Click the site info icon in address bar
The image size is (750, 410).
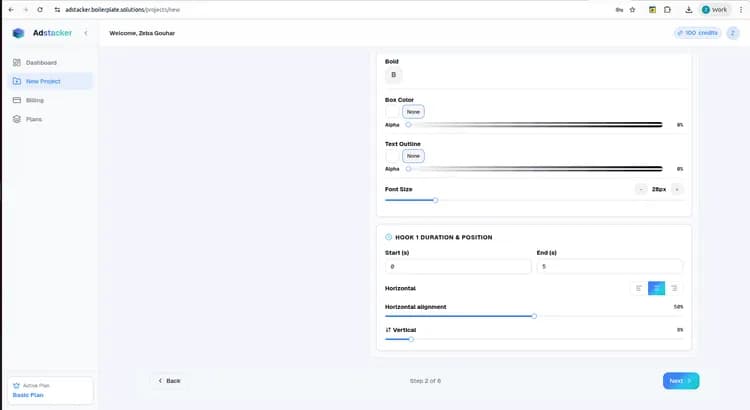(x=57, y=10)
